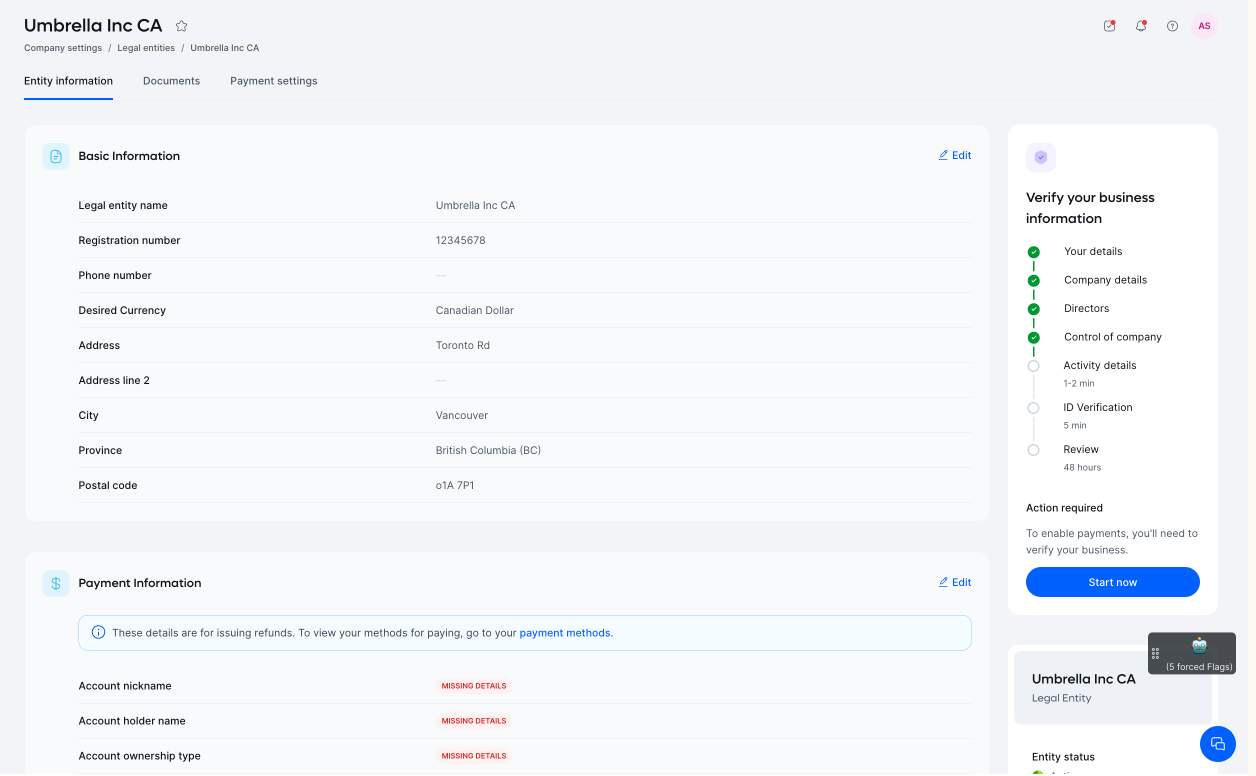This screenshot has width=1256, height=776.
Task: Switch to the Payment settings tab
Action: (x=273, y=81)
